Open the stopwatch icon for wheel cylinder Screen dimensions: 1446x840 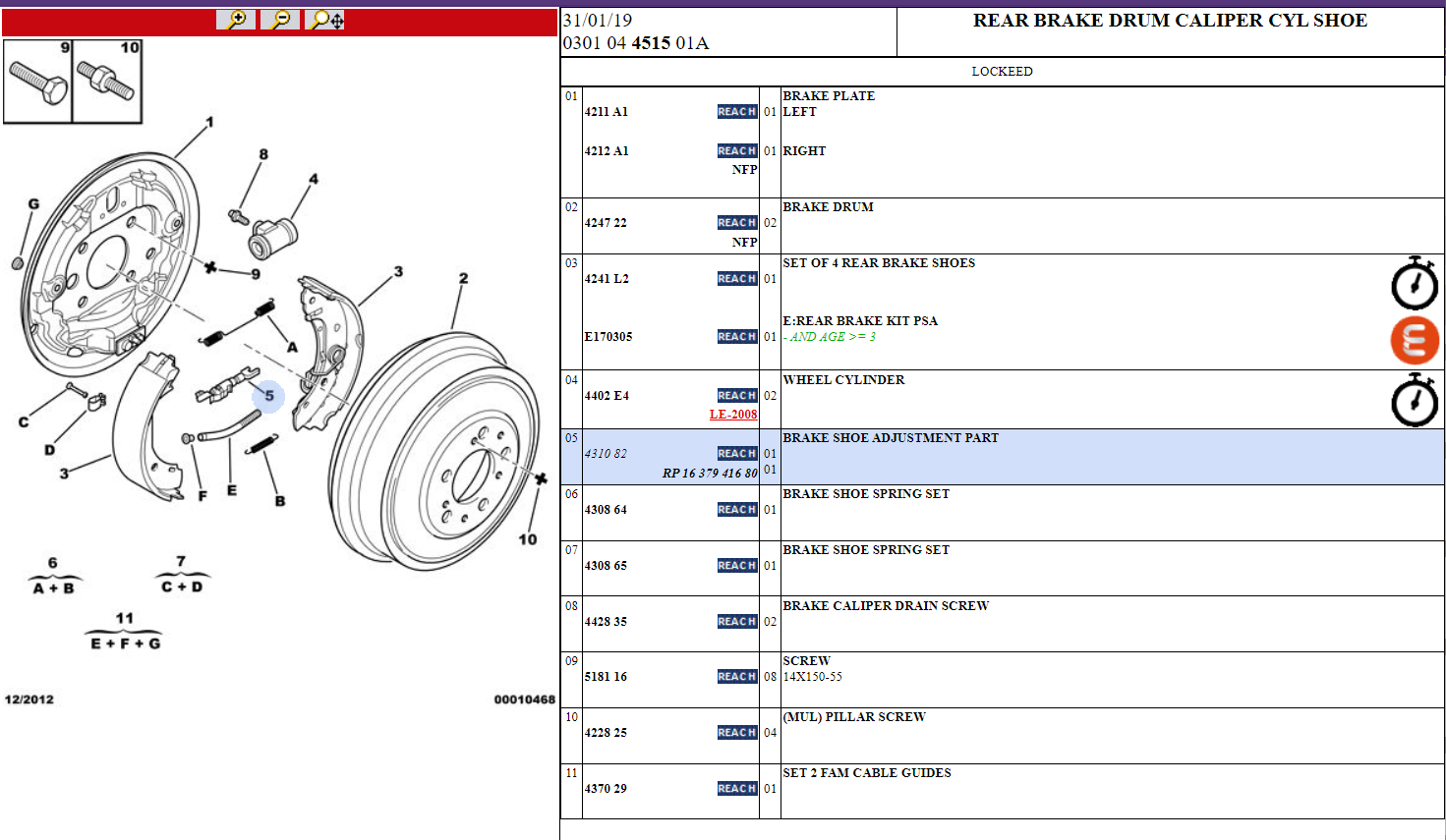(1415, 400)
